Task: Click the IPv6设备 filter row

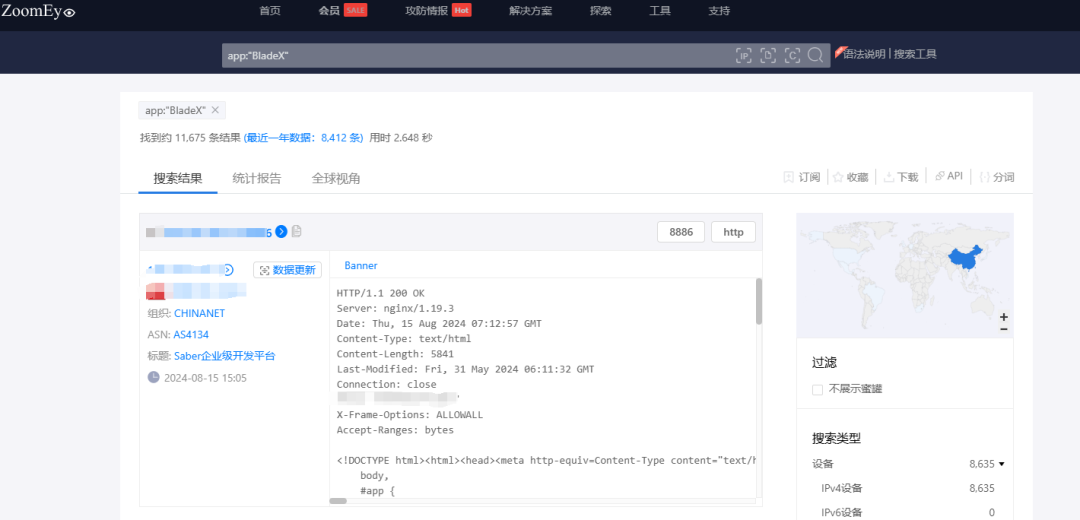Action: point(908,512)
